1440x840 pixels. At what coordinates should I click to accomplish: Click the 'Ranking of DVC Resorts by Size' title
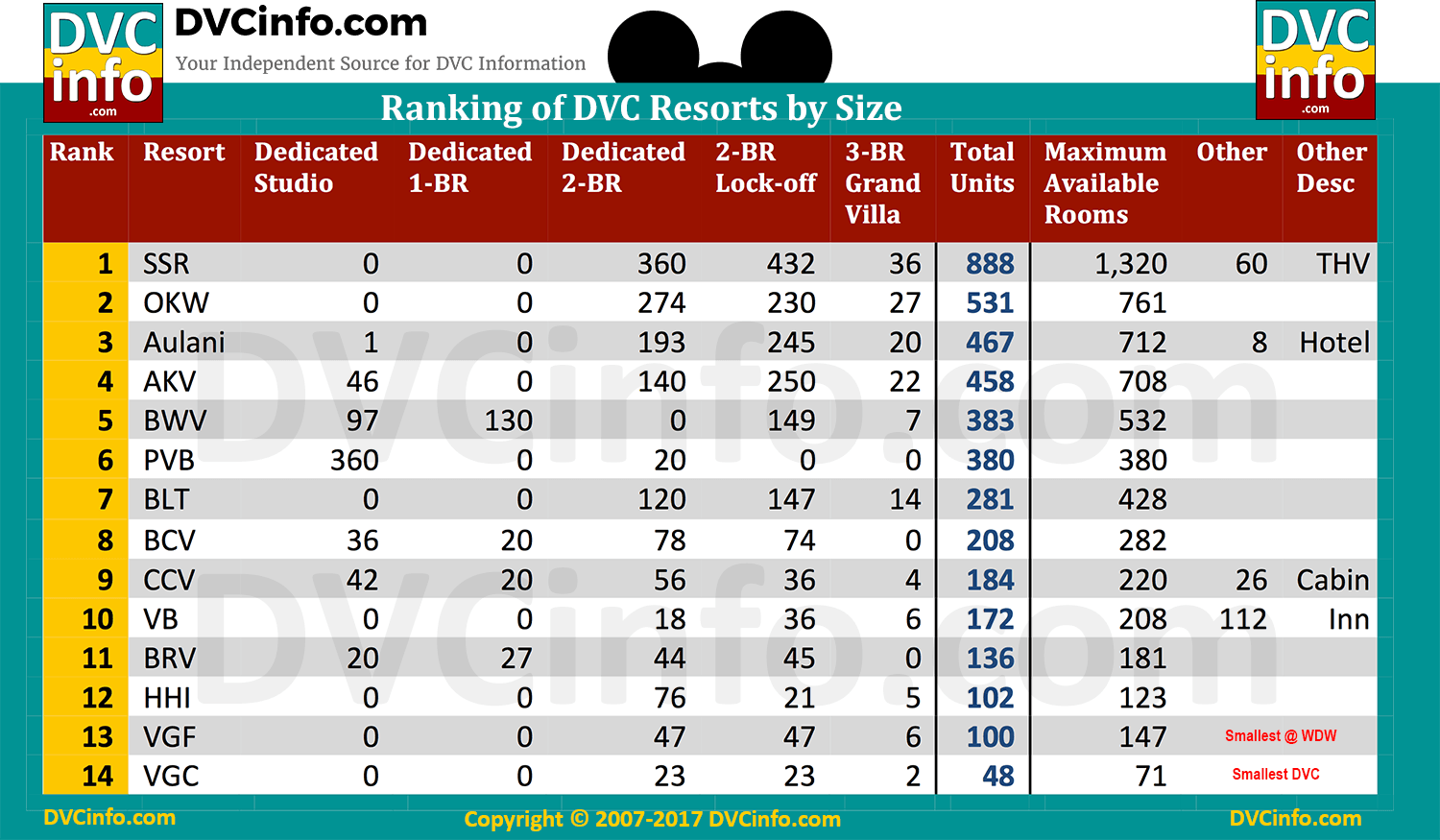[x=641, y=108]
